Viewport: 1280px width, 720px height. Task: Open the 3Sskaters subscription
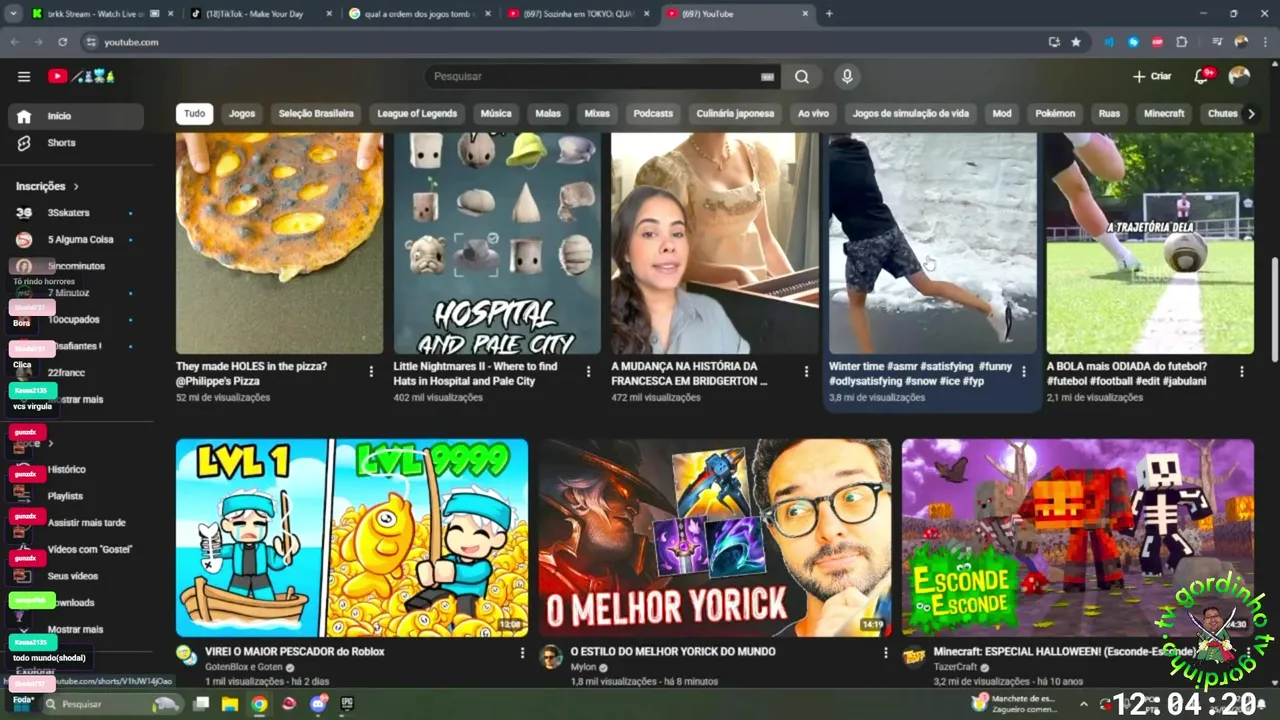pyautogui.click(x=76, y=213)
